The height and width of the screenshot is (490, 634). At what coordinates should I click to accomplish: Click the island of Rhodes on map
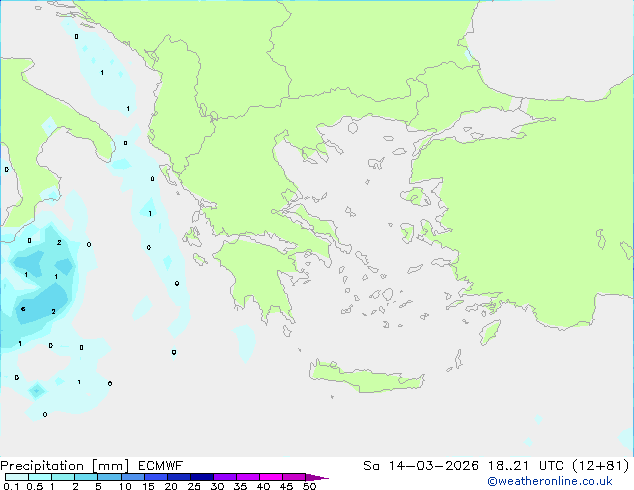490,332
